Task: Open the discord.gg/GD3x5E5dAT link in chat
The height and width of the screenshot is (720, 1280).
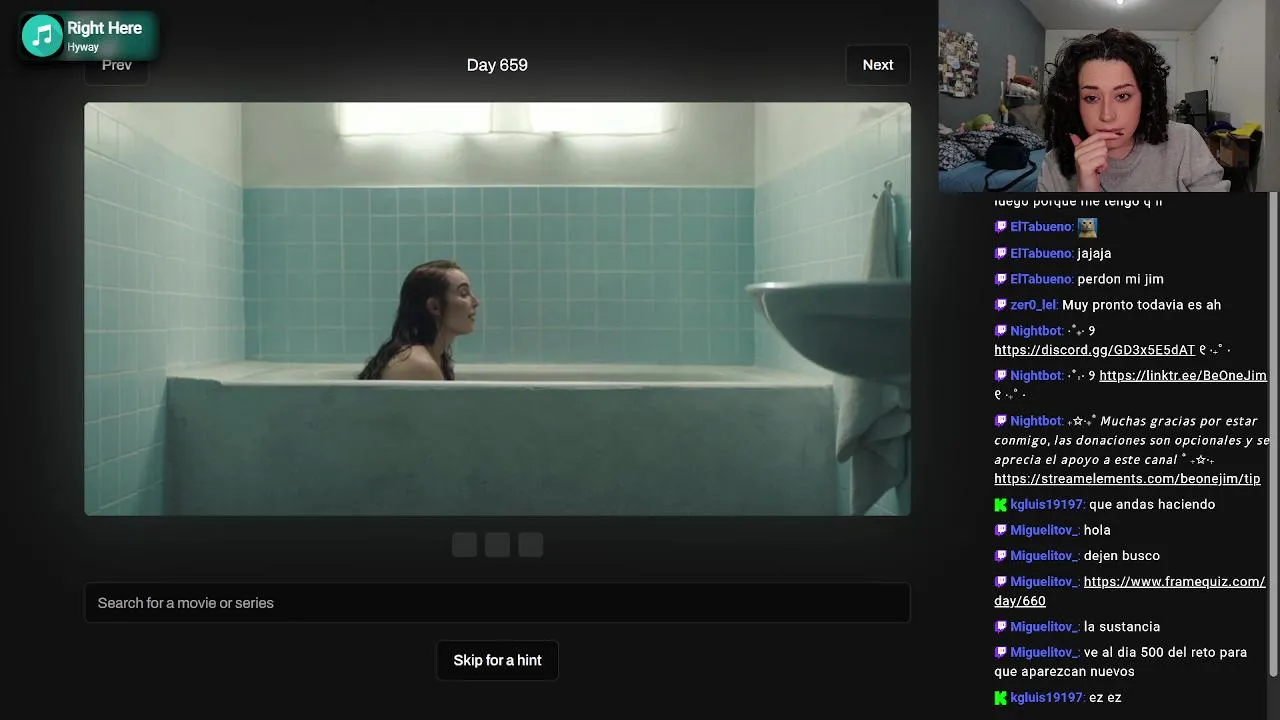Action: 1094,350
